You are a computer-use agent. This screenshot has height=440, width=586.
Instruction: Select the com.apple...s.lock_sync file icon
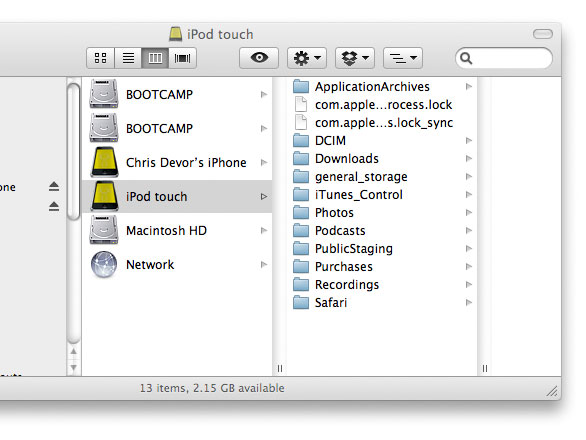click(x=301, y=122)
